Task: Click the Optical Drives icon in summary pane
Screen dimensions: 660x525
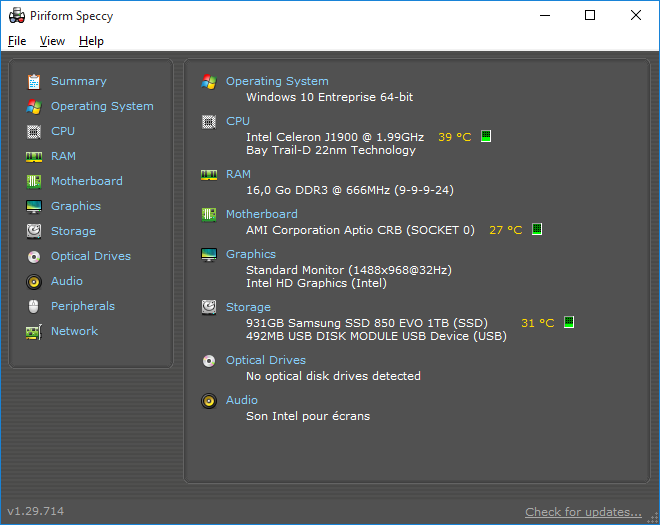Action: 209,361
